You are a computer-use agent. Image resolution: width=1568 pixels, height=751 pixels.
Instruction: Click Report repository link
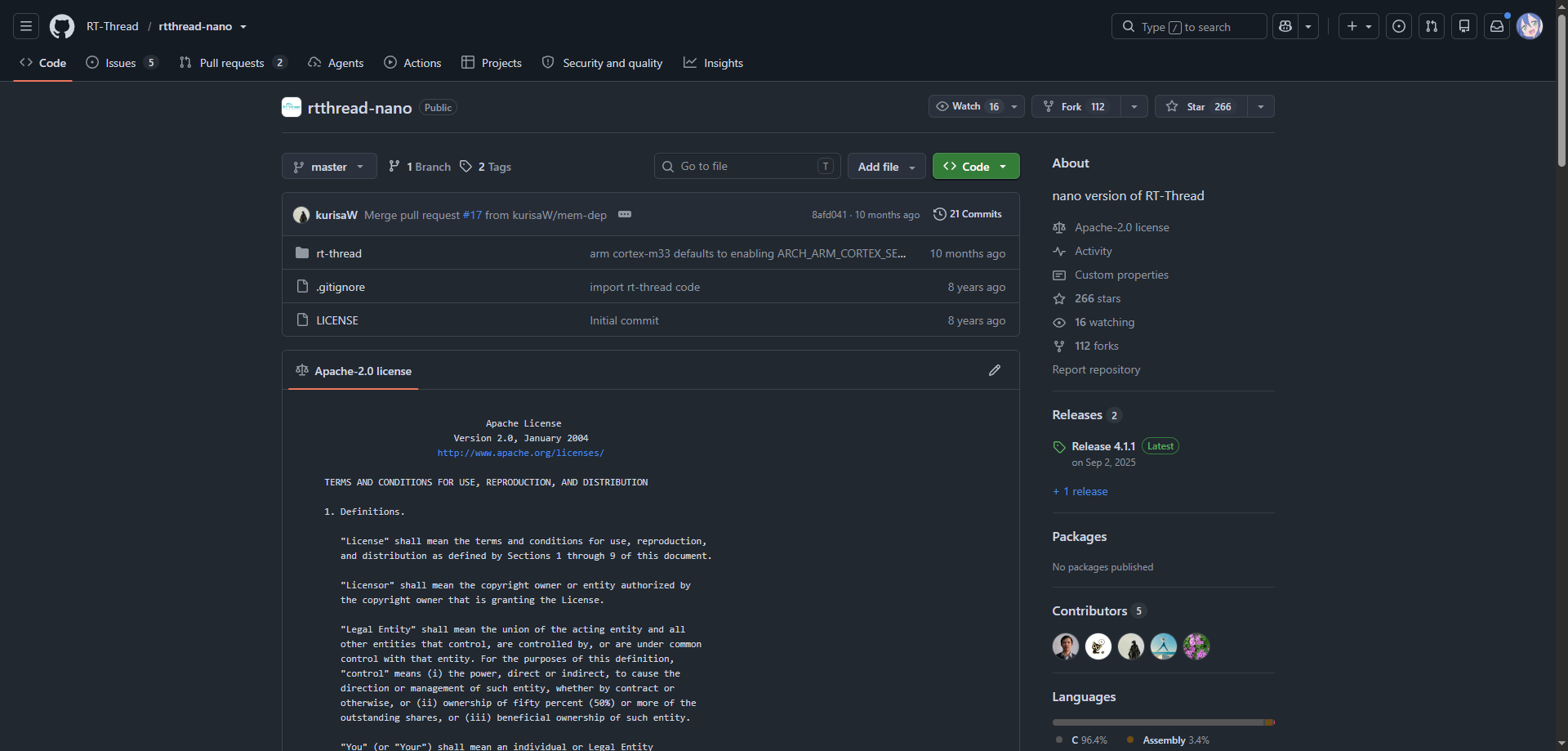(x=1096, y=369)
